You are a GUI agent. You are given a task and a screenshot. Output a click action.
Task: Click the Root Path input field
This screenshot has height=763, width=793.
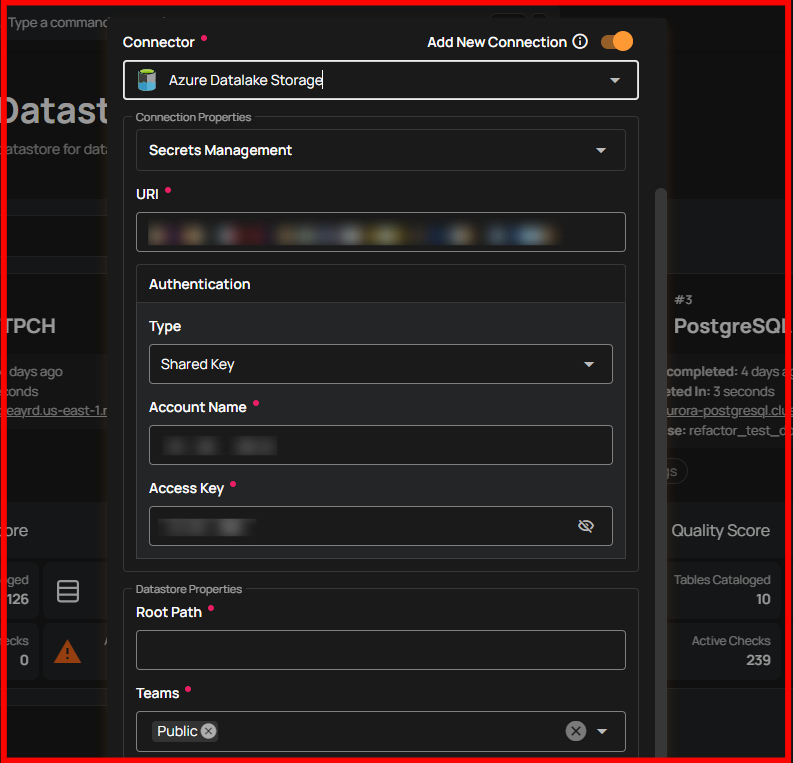[380, 650]
